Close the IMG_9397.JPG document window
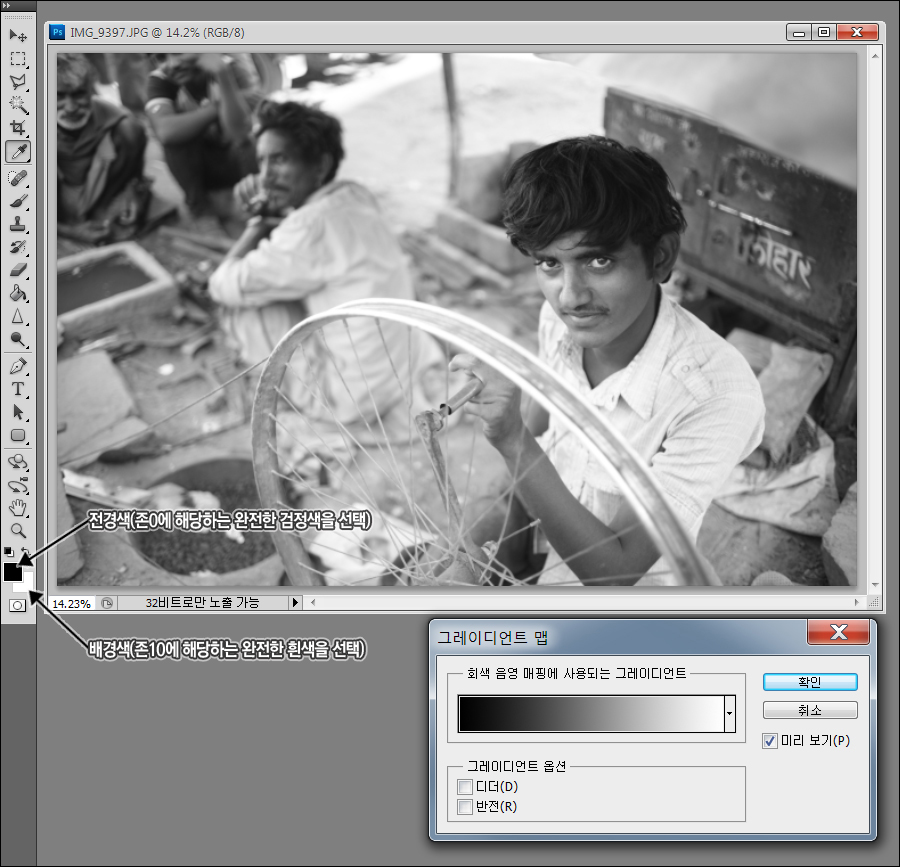Screen dimensions: 900x867 pyautogui.click(x=858, y=33)
